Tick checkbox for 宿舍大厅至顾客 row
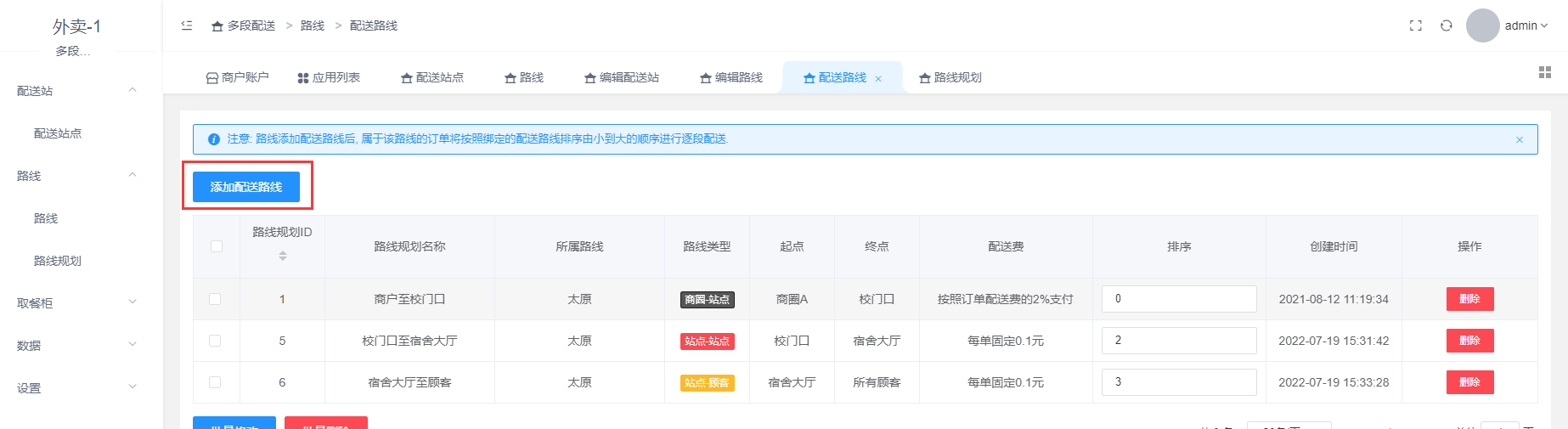This screenshot has height=429, width=1568. (x=215, y=382)
